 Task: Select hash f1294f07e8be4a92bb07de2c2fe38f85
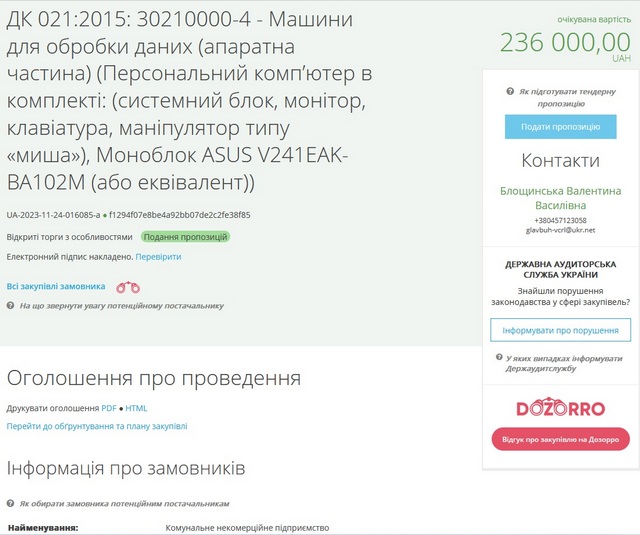coord(180,215)
